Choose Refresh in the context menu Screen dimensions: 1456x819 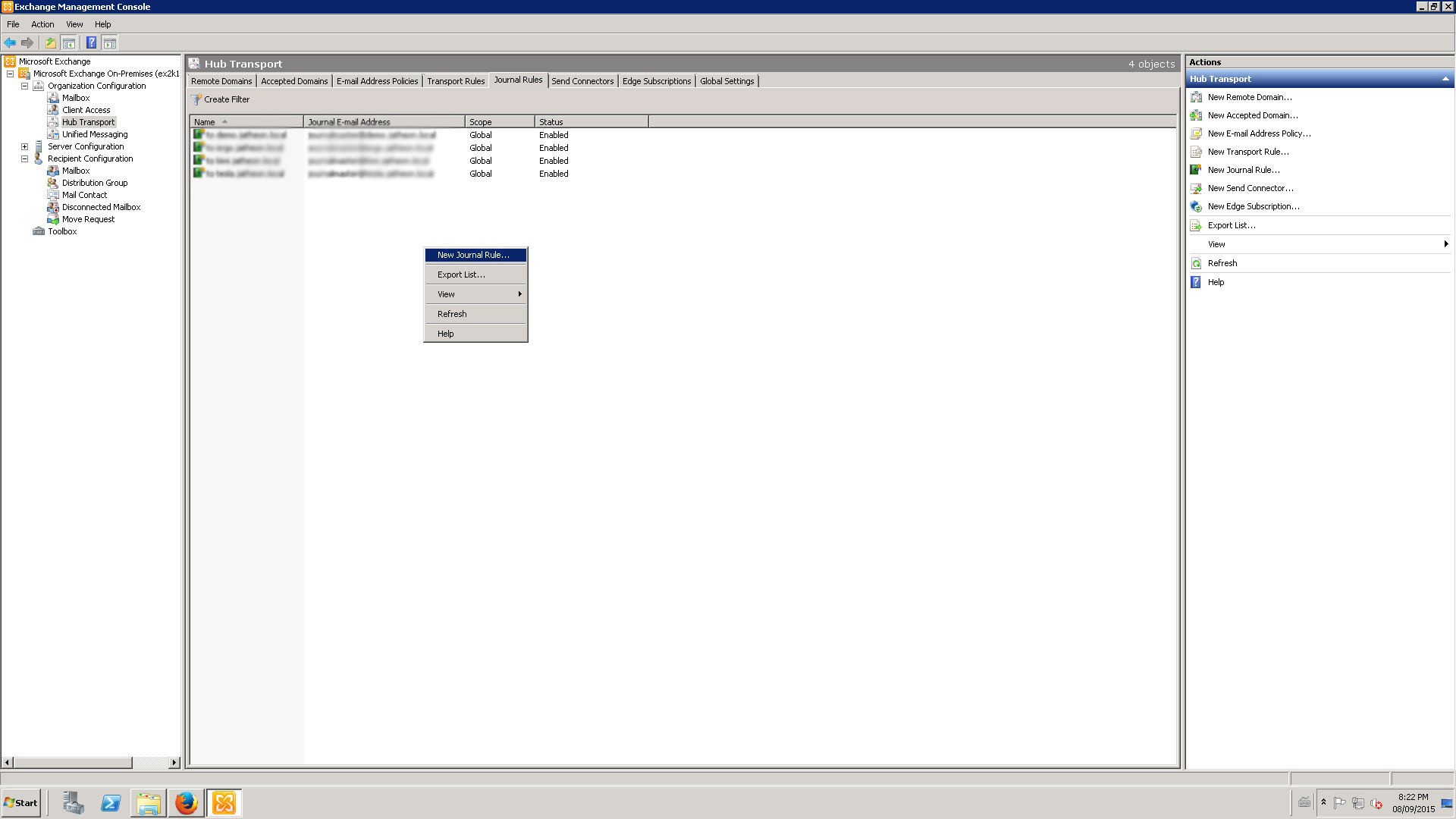click(475, 314)
